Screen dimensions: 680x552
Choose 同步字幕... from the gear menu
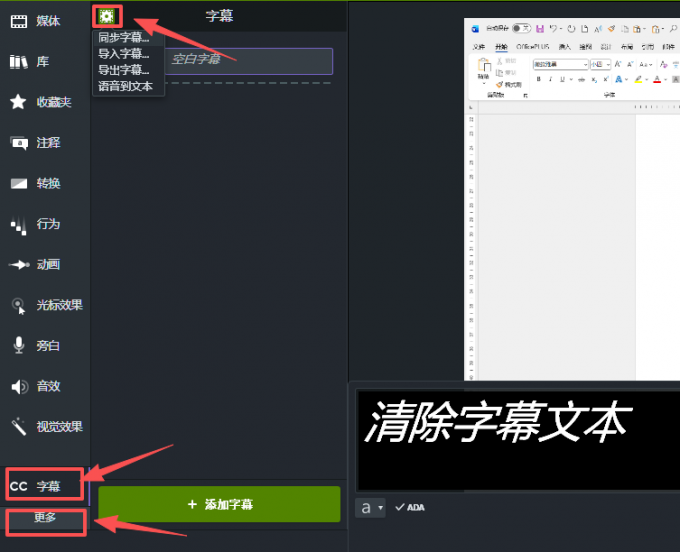[128, 38]
